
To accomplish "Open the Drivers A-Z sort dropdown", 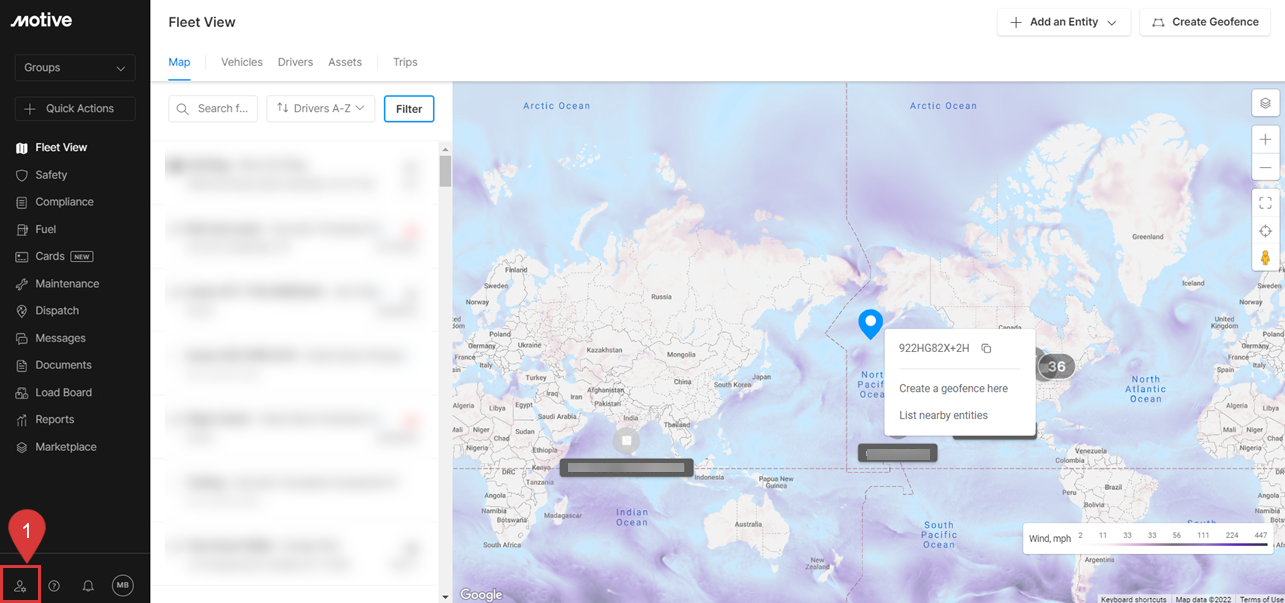I will point(321,109).
